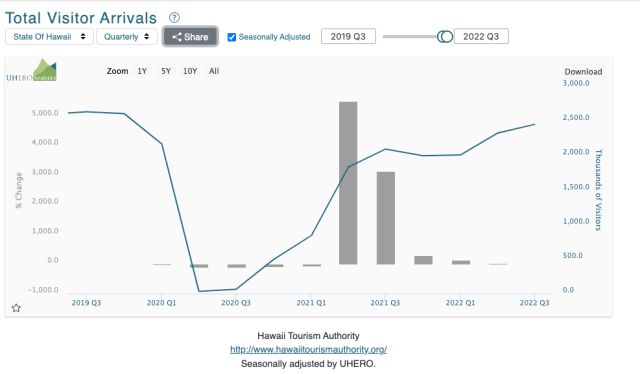Click the 2020 Q1 axis label
This screenshot has width=640, height=374.
click(161, 303)
